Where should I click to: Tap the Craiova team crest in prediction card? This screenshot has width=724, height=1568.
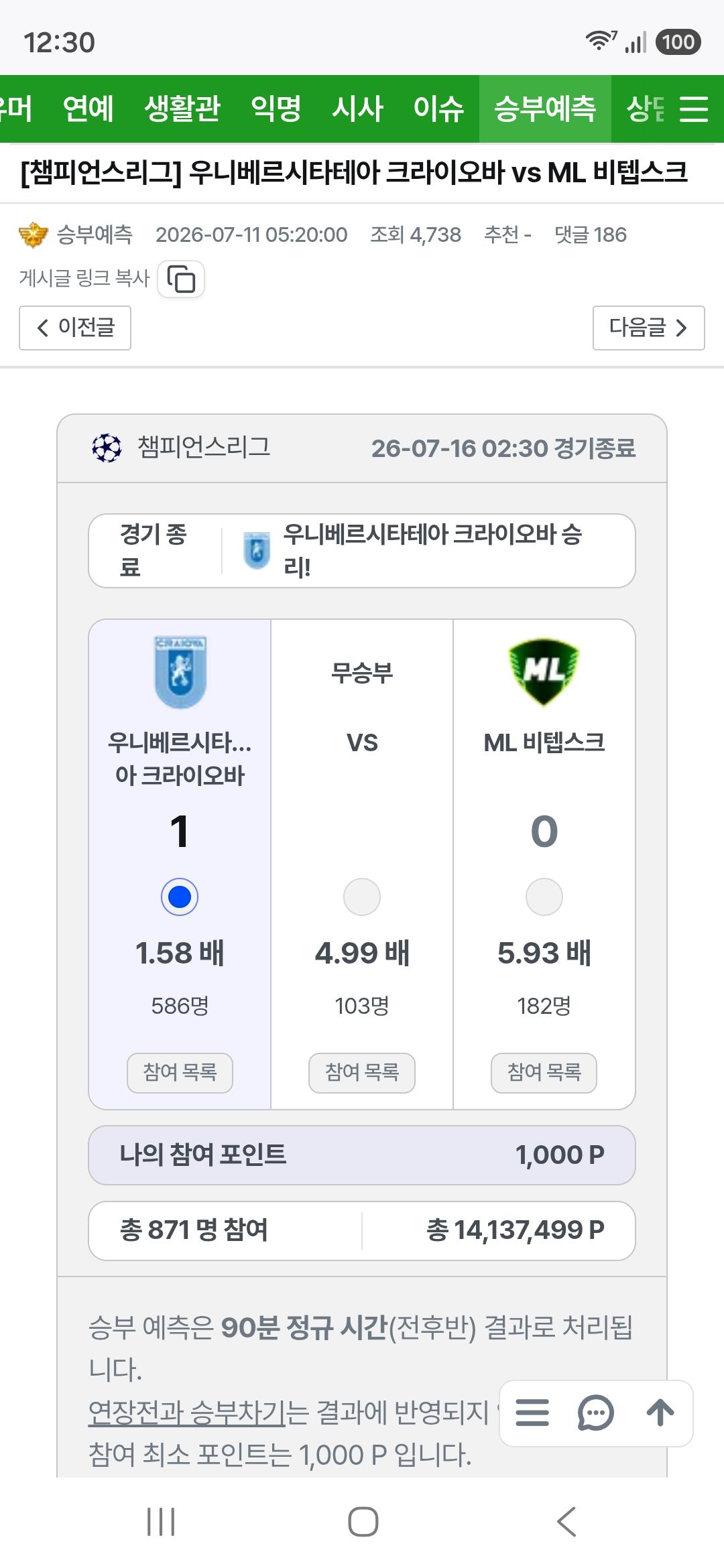click(180, 672)
